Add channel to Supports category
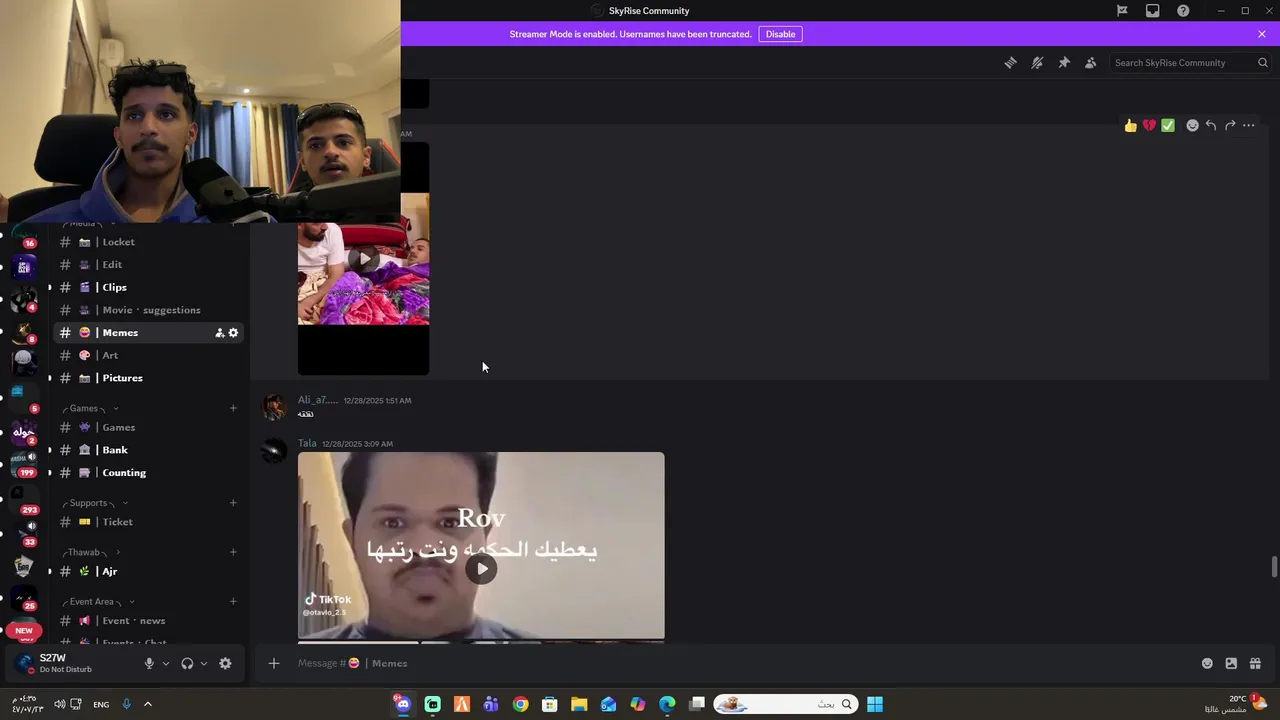 (x=233, y=503)
